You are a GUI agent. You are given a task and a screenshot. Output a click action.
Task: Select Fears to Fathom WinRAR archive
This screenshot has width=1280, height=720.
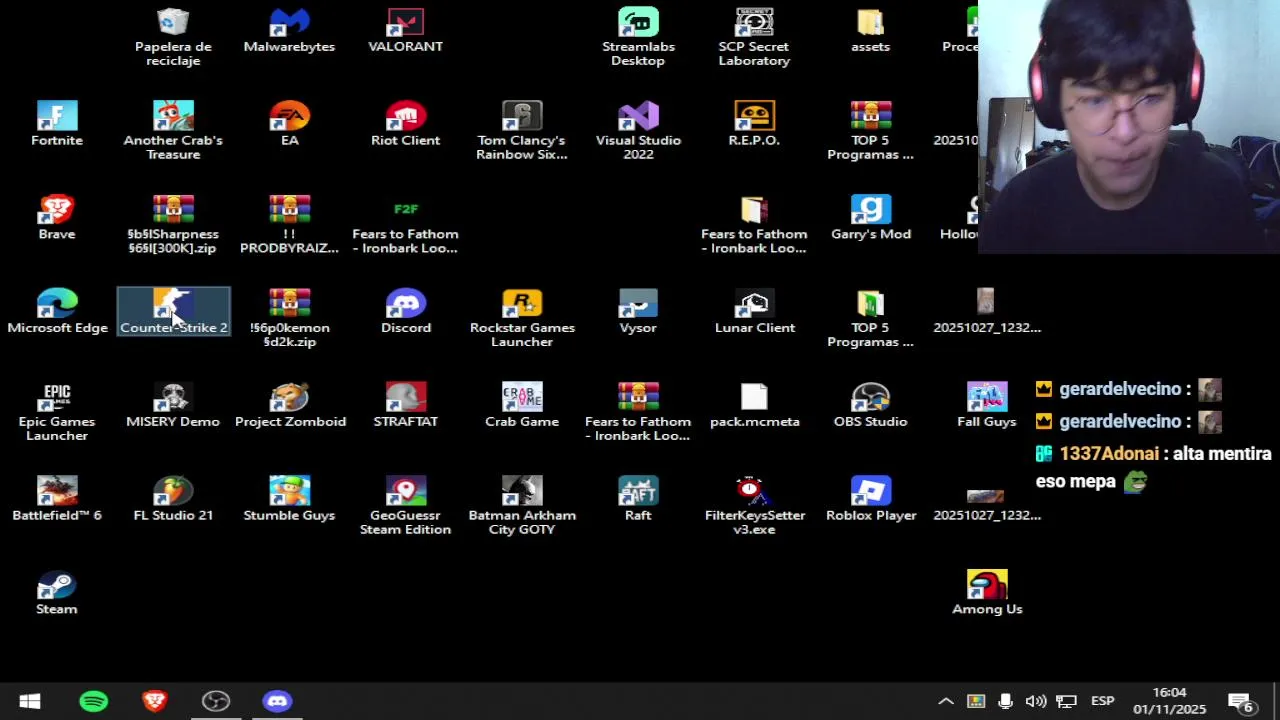(638, 413)
